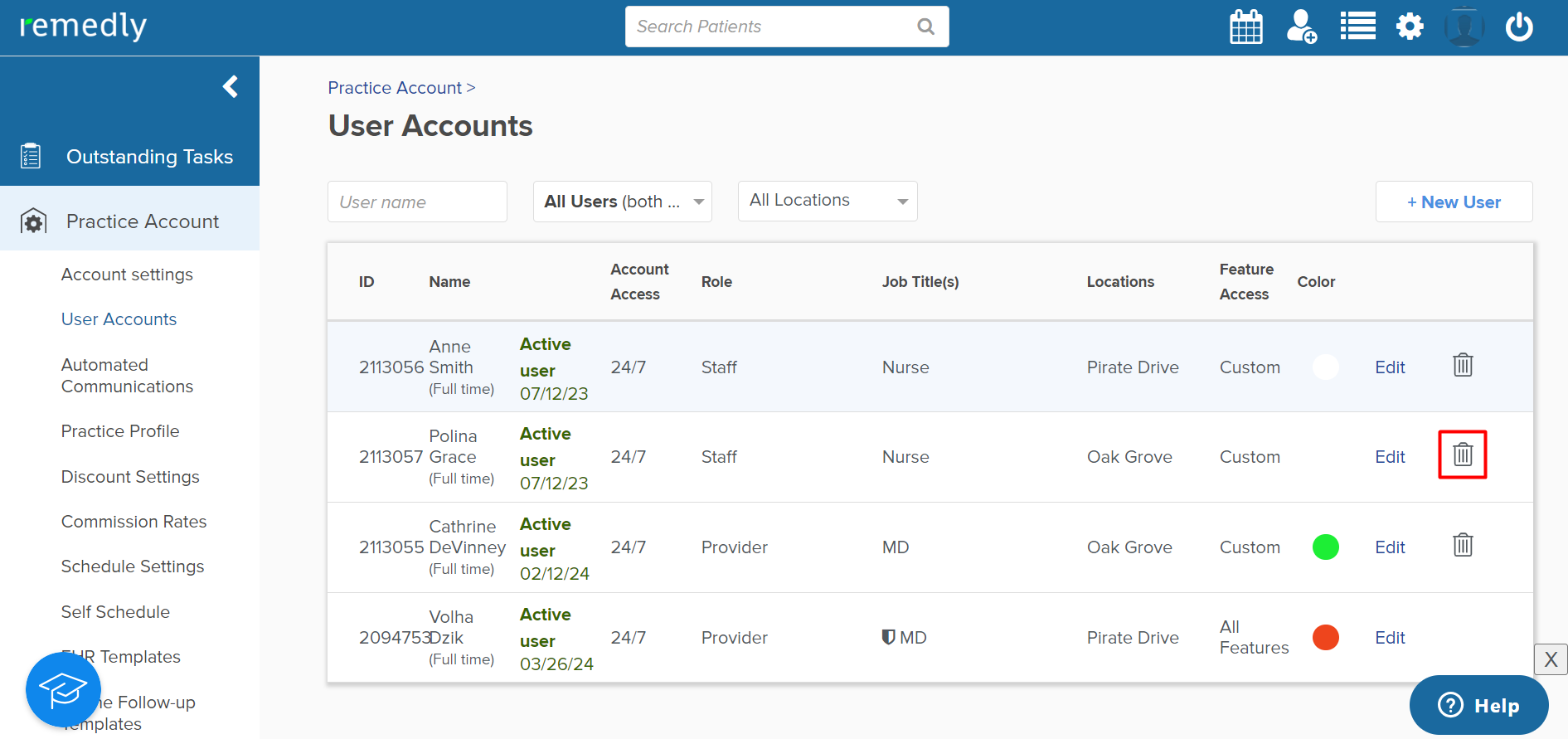Open the graduation cap tutorial button
This screenshot has width=1568, height=739.
[63, 689]
